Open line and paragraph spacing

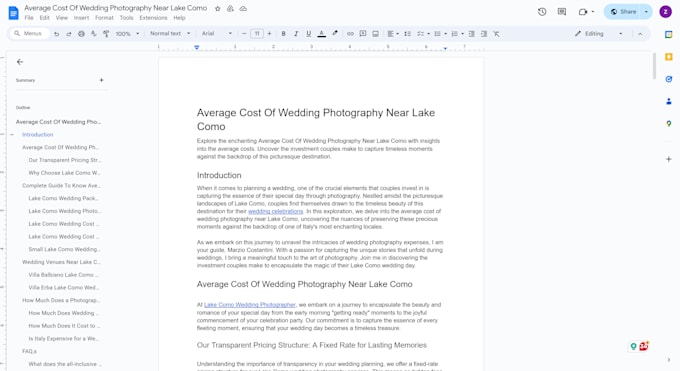407,33
